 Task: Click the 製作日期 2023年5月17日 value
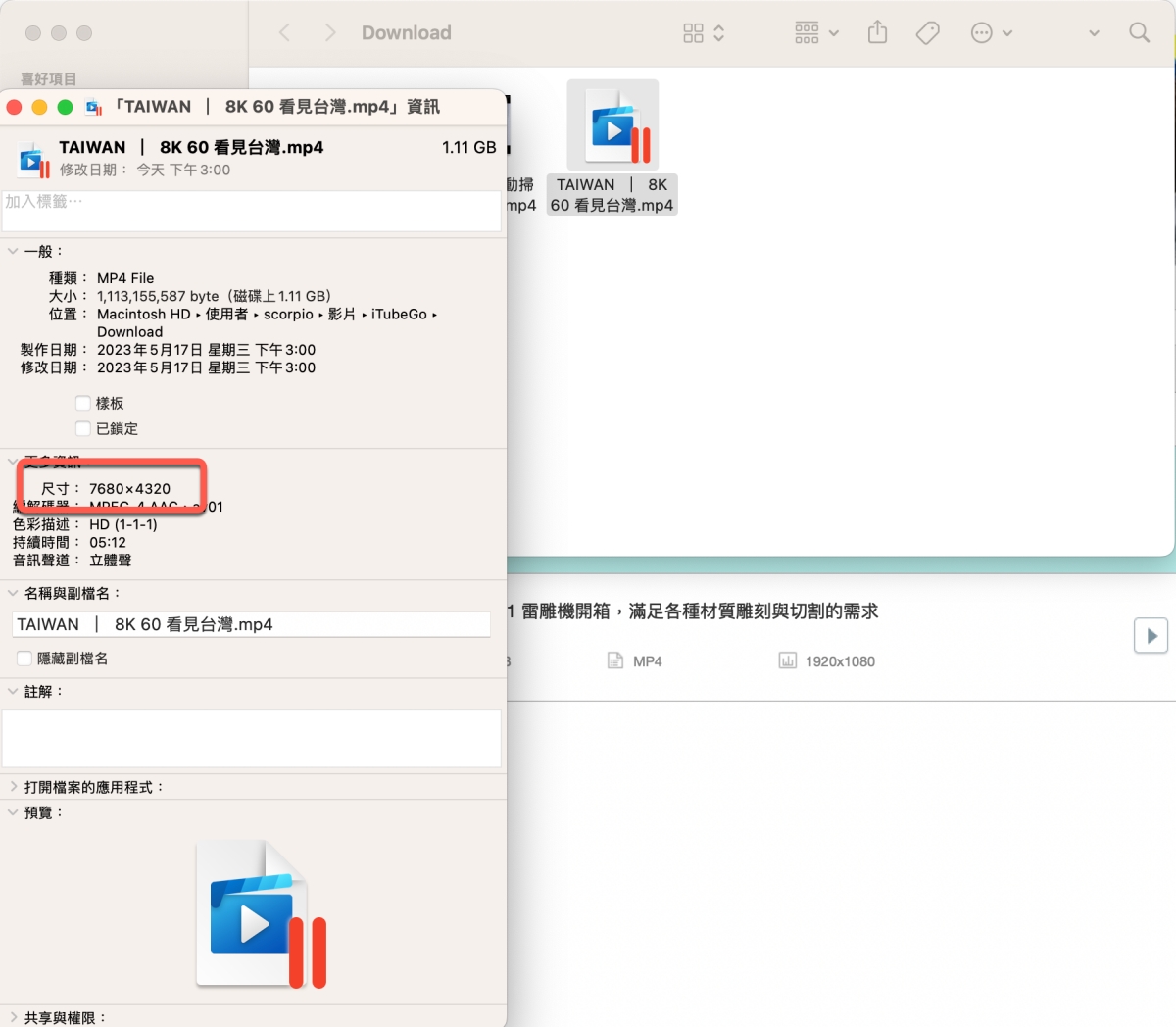point(206,350)
